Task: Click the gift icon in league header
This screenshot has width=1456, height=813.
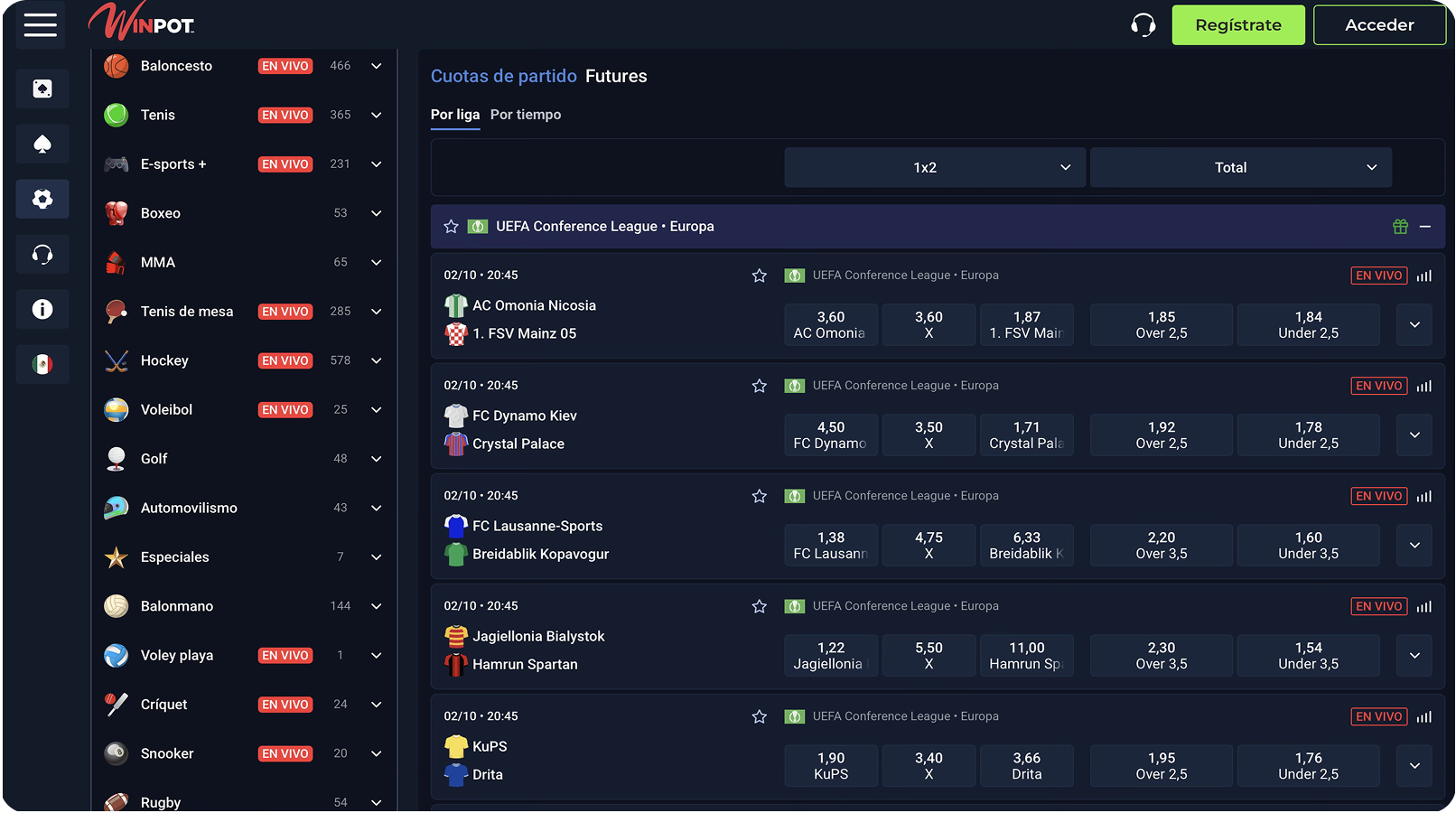Action: [1400, 227]
